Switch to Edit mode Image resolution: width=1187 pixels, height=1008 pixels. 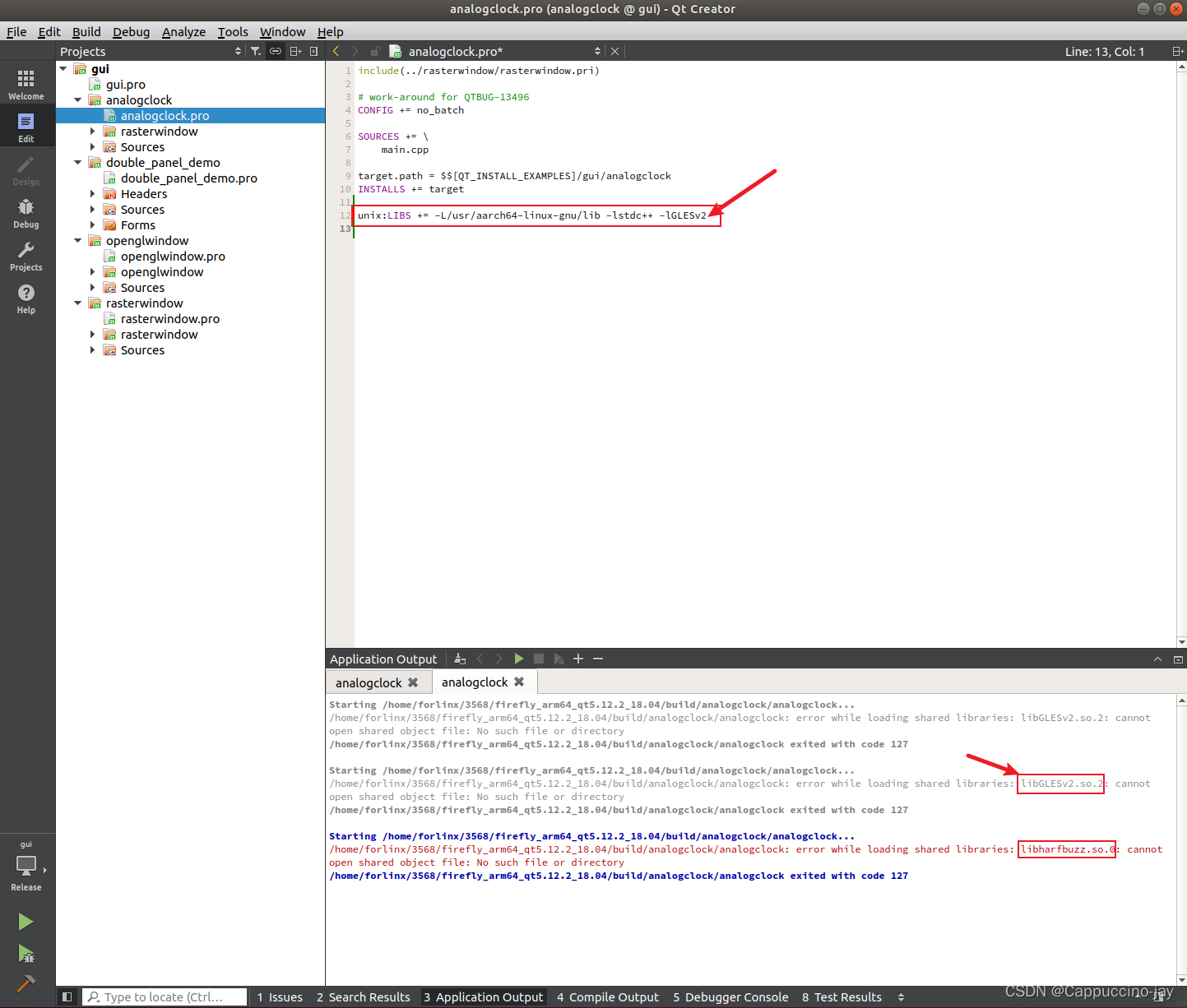tap(26, 127)
